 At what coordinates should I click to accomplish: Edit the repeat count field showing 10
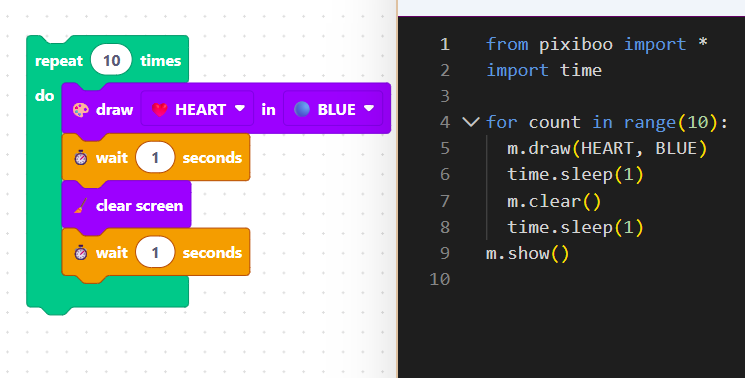(111, 60)
